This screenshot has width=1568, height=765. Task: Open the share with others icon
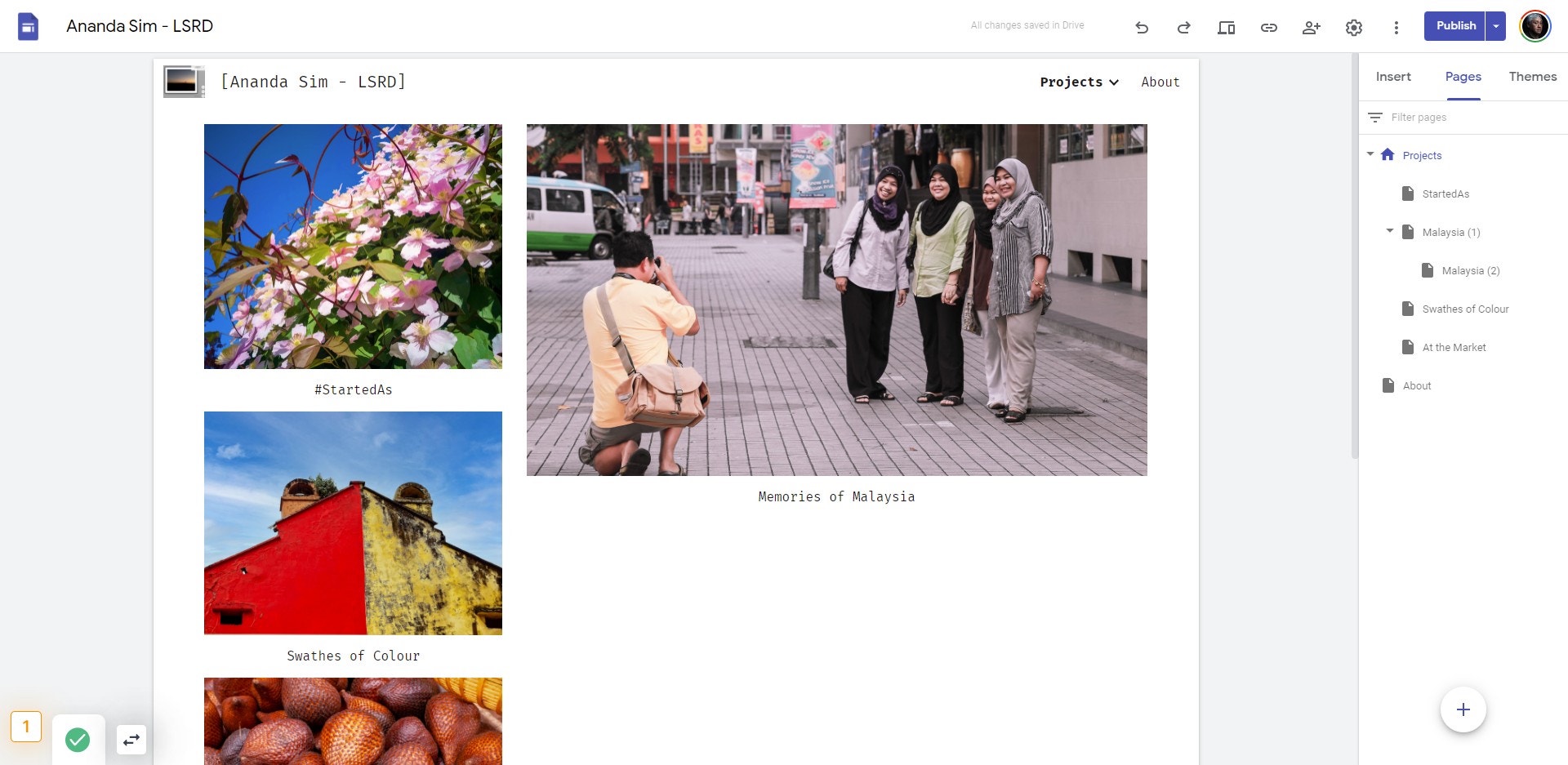[1311, 28]
